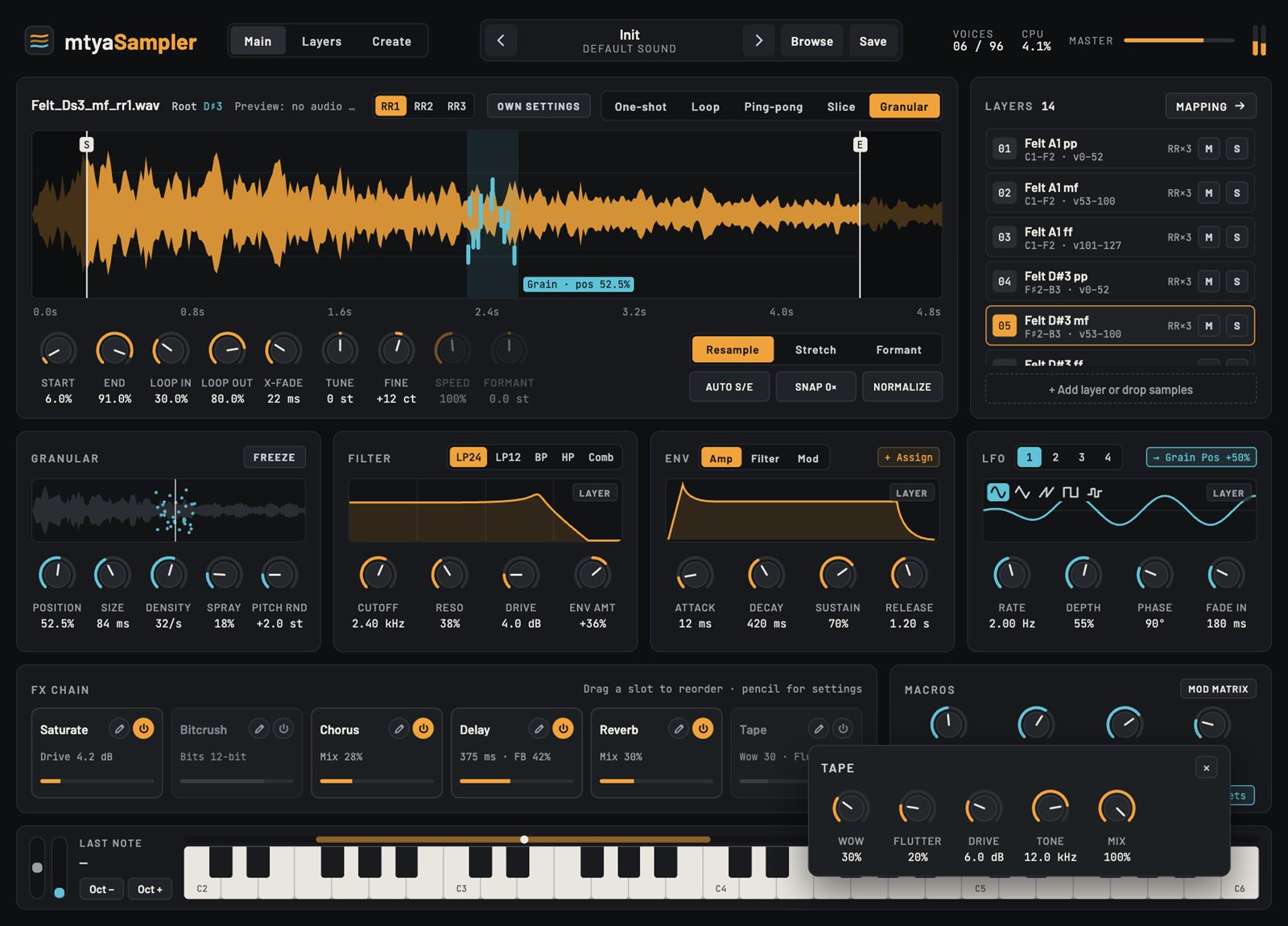Click the Filter panel LAYER scope selector

[x=594, y=493]
